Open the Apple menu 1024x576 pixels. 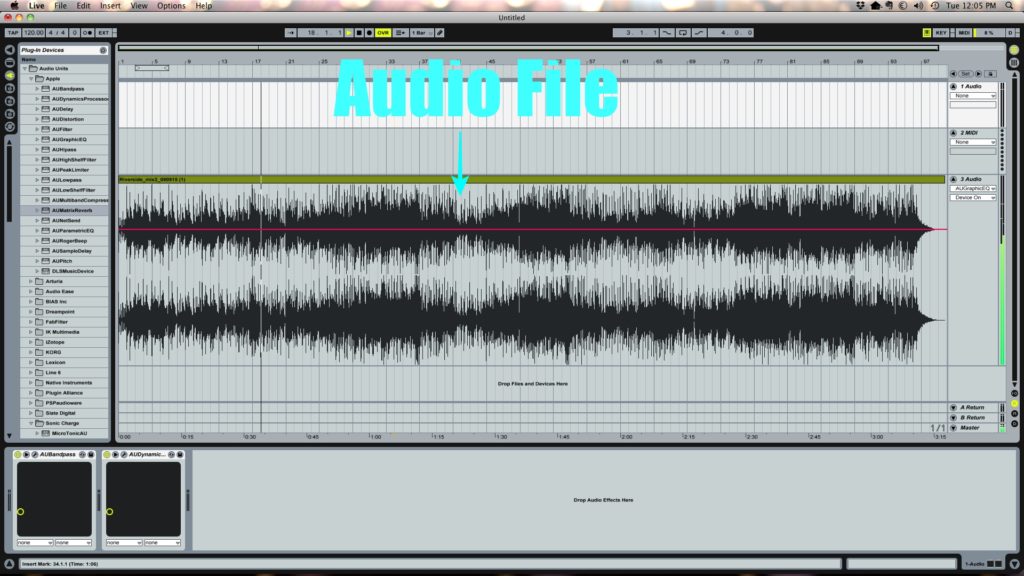[14, 5]
